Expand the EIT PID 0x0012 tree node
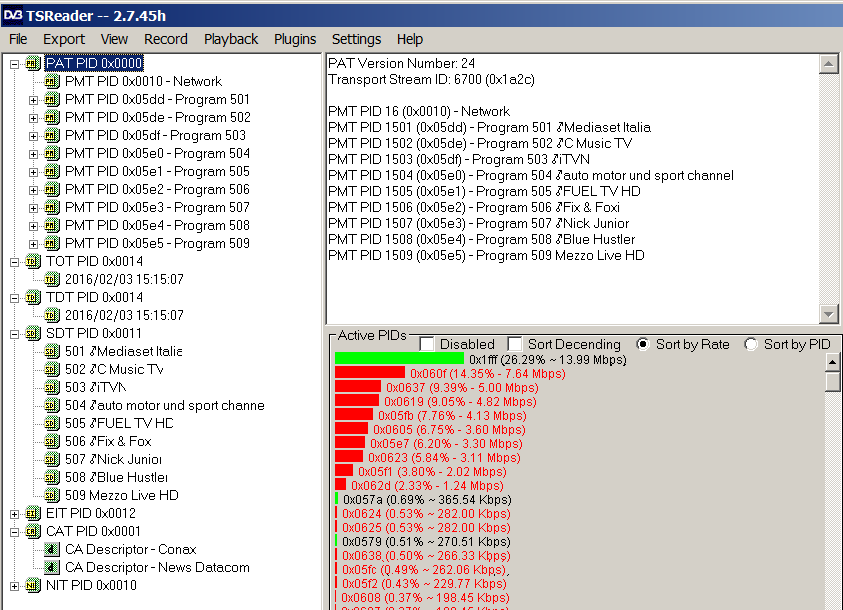The image size is (843, 610). pos(14,513)
